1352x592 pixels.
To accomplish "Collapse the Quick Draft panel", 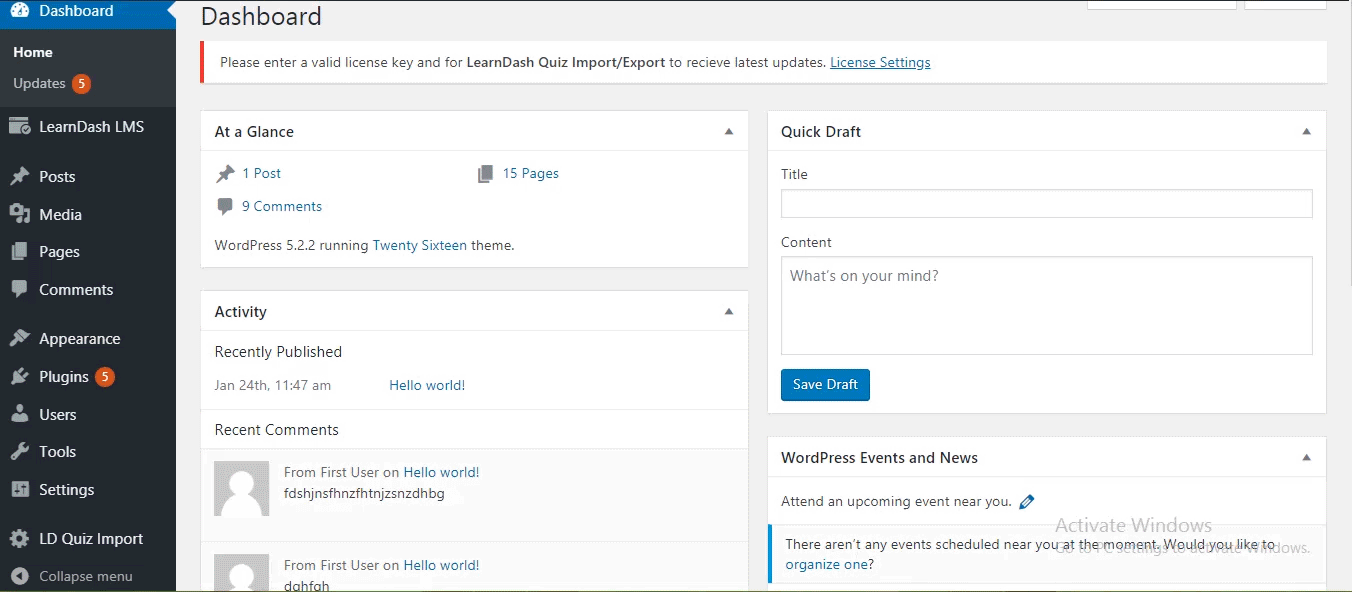I will click(x=1306, y=132).
